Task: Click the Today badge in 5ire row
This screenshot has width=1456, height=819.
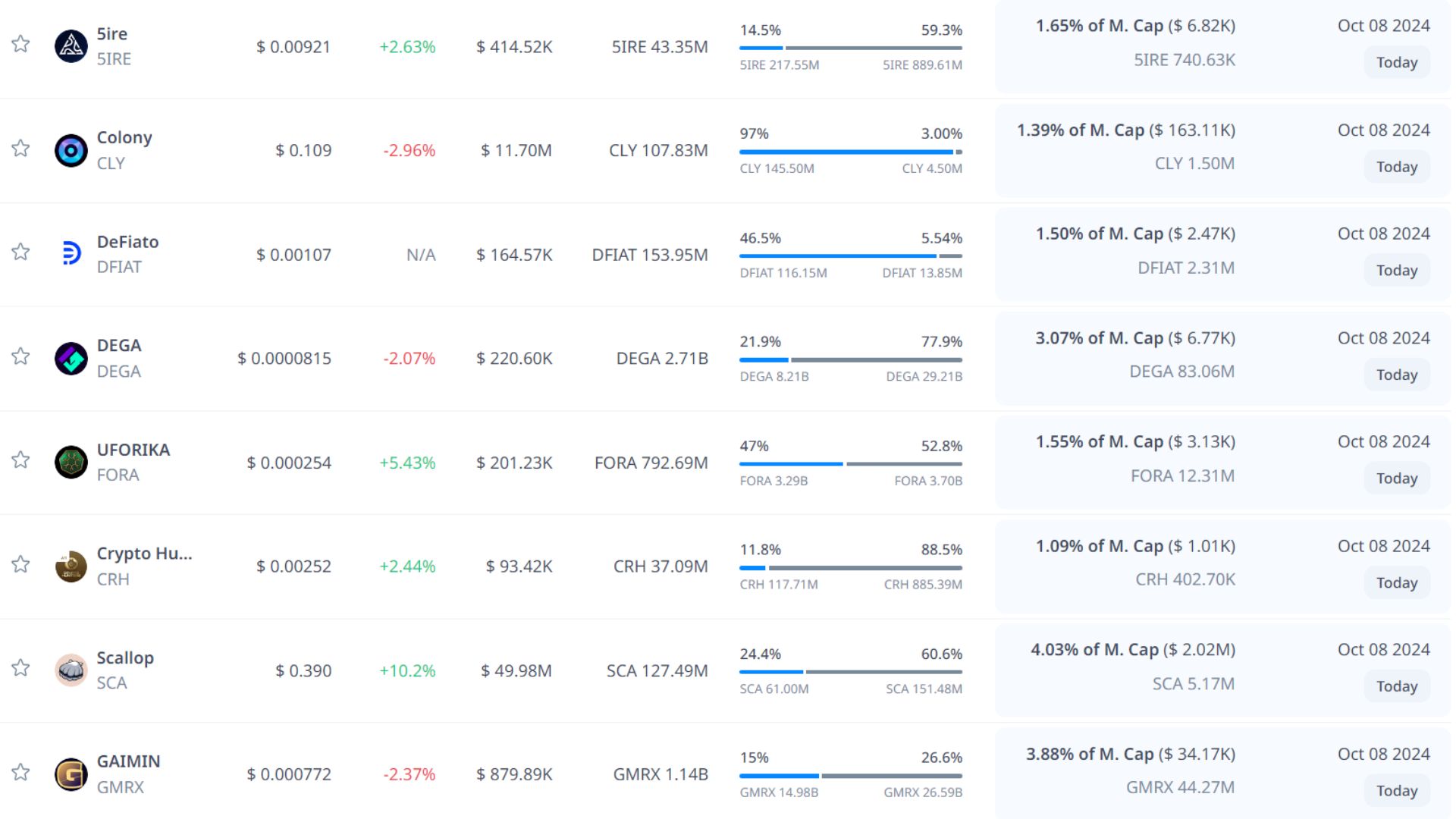Action: (1397, 62)
